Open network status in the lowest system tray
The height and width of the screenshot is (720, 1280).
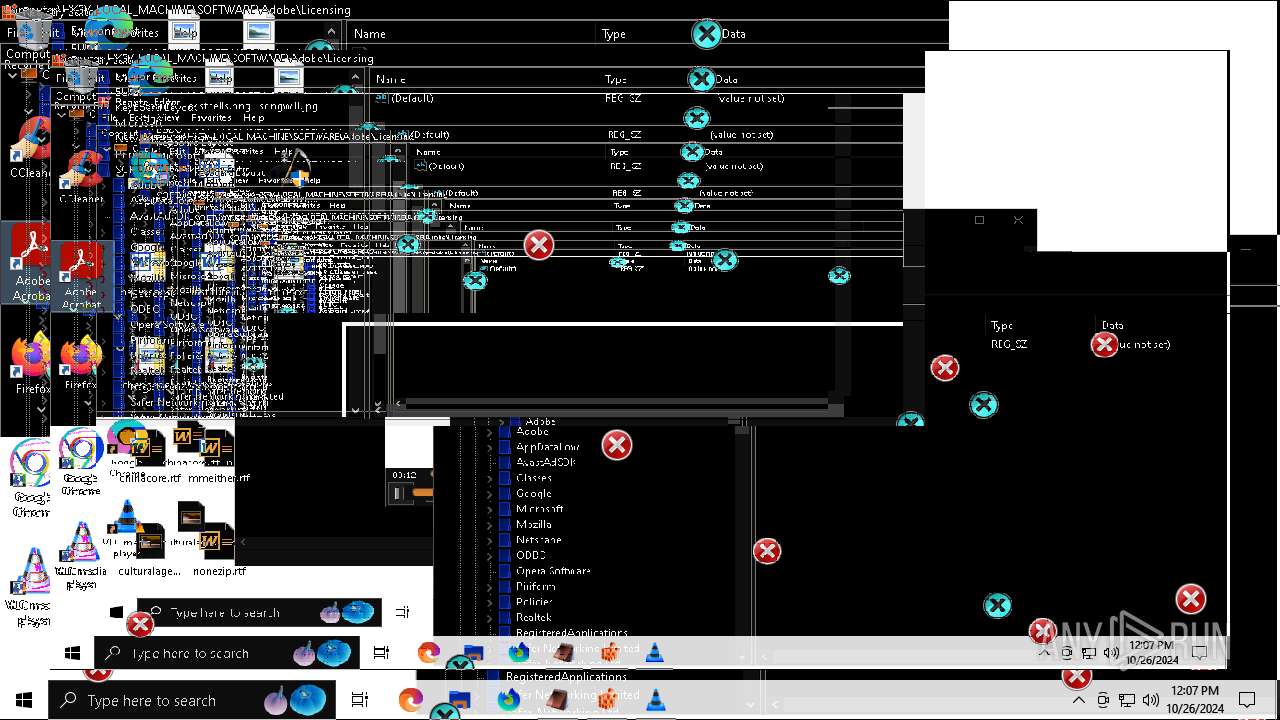click(x=1127, y=700)
